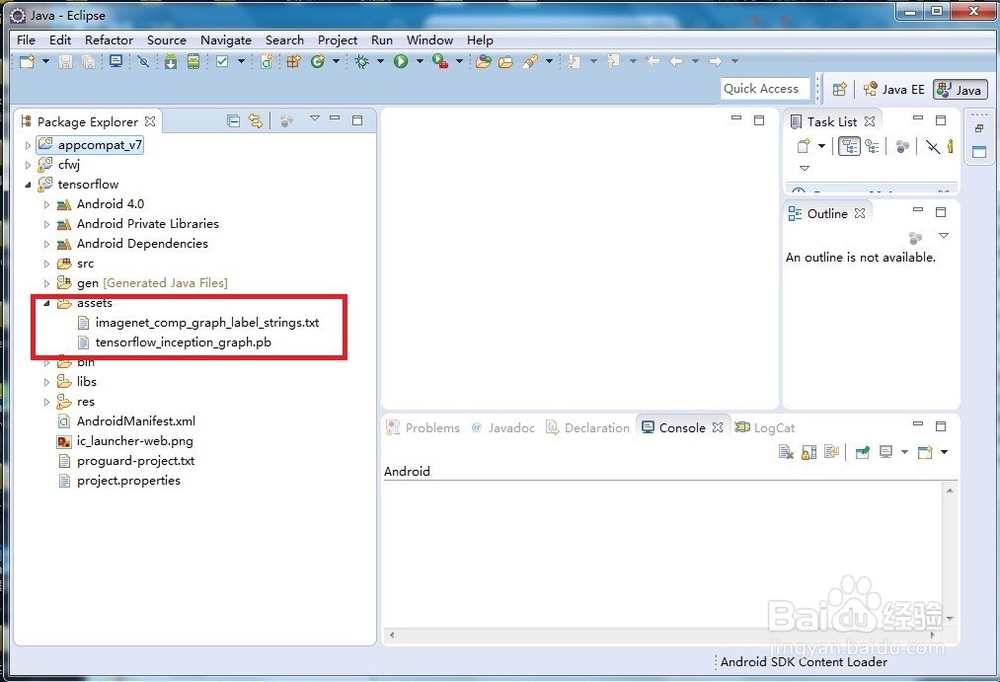Switch to the Problems tab
The image size is (1000, 682).
[423, 427]
